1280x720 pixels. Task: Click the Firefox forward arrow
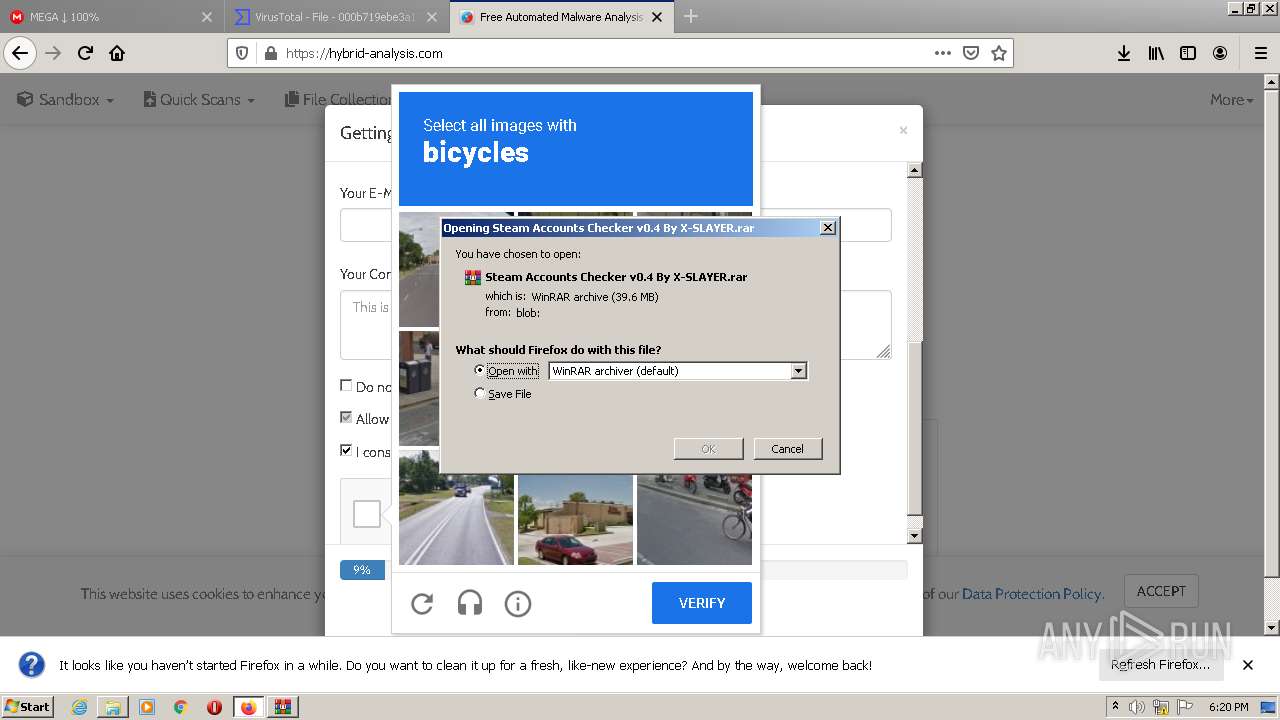(53, 53)
